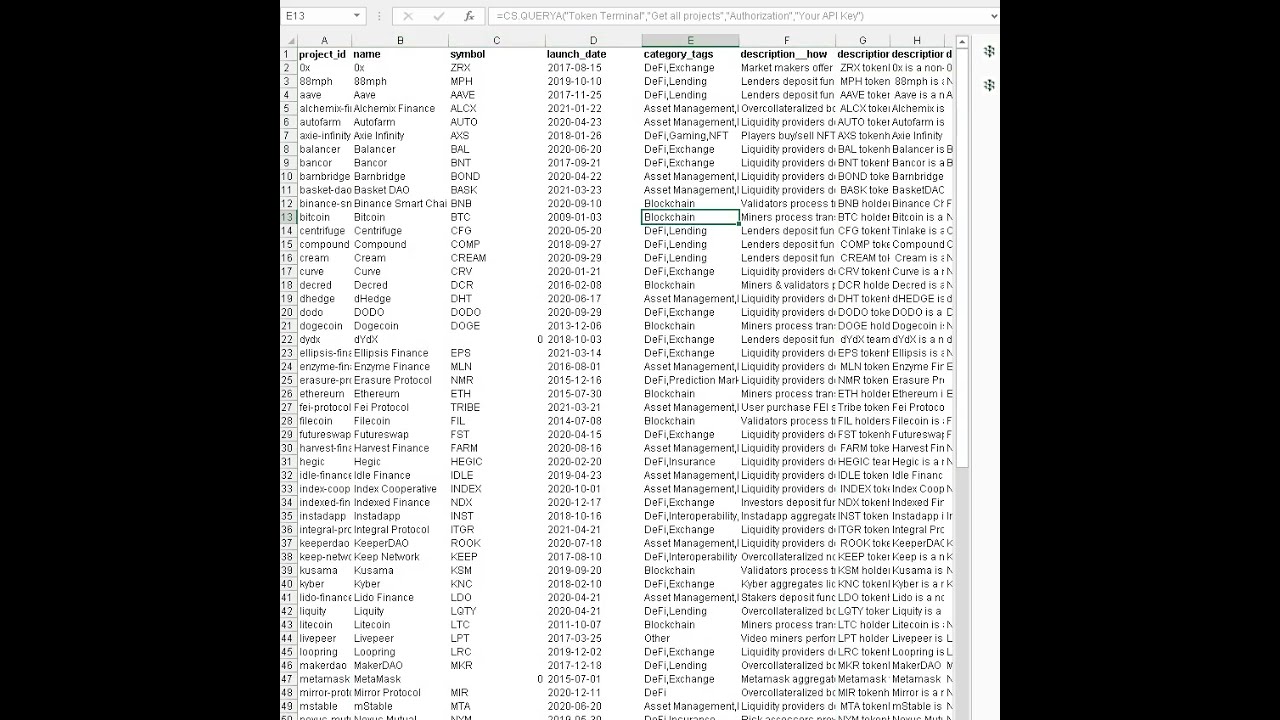Screen dimensions: 1280x720
Task: Select column D header
Action: [593, 41]
